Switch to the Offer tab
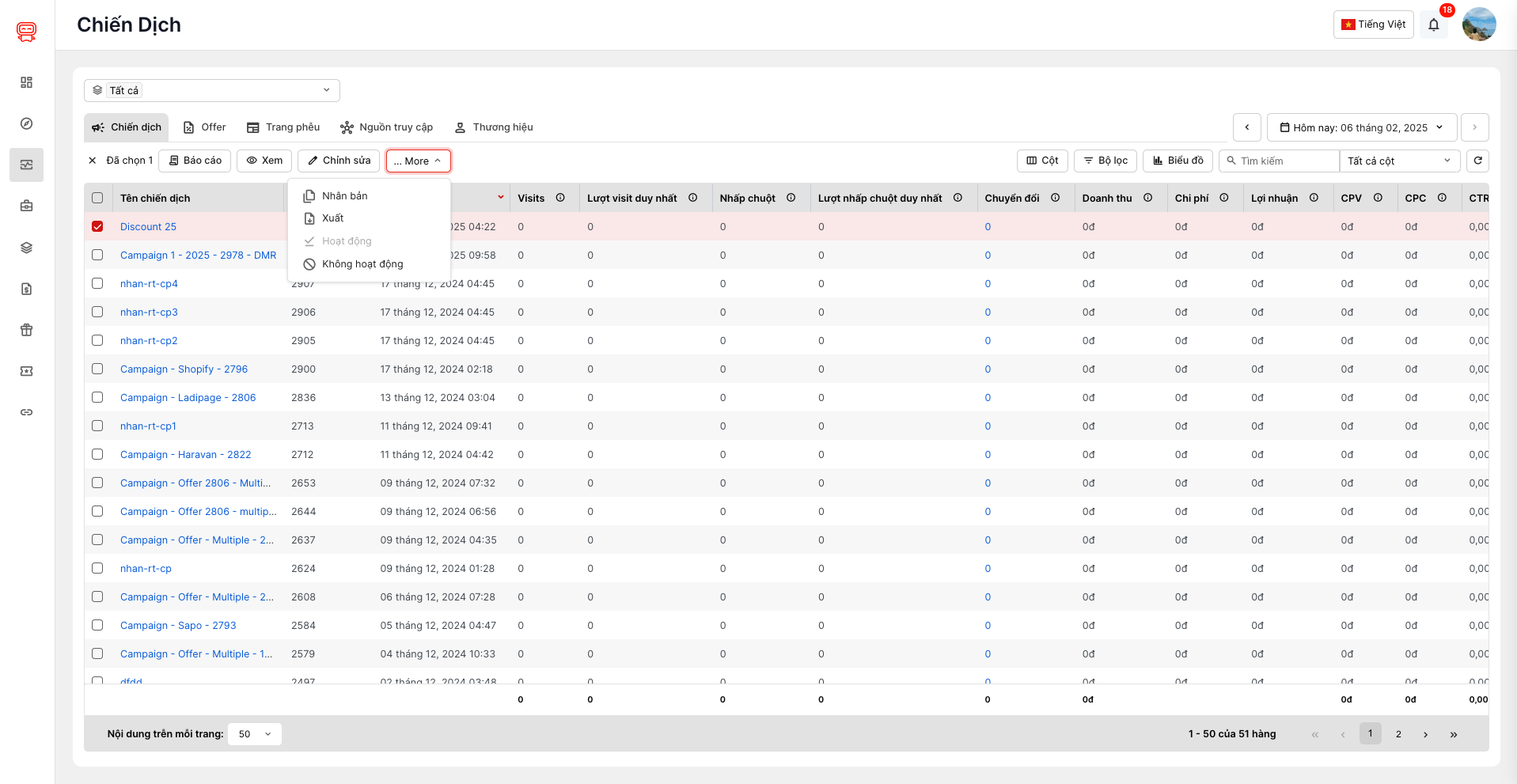 204,127
